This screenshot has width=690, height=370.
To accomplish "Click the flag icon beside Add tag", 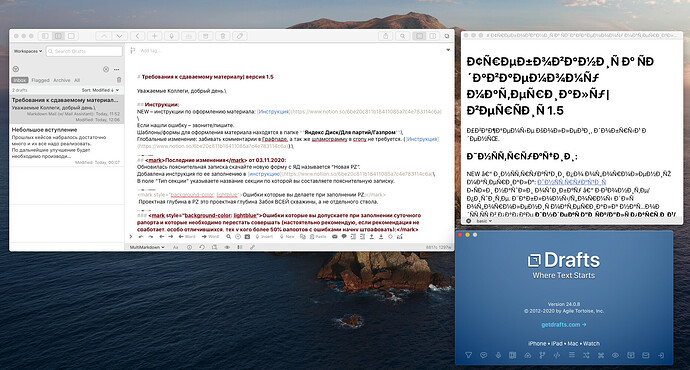I will point(133,51).
